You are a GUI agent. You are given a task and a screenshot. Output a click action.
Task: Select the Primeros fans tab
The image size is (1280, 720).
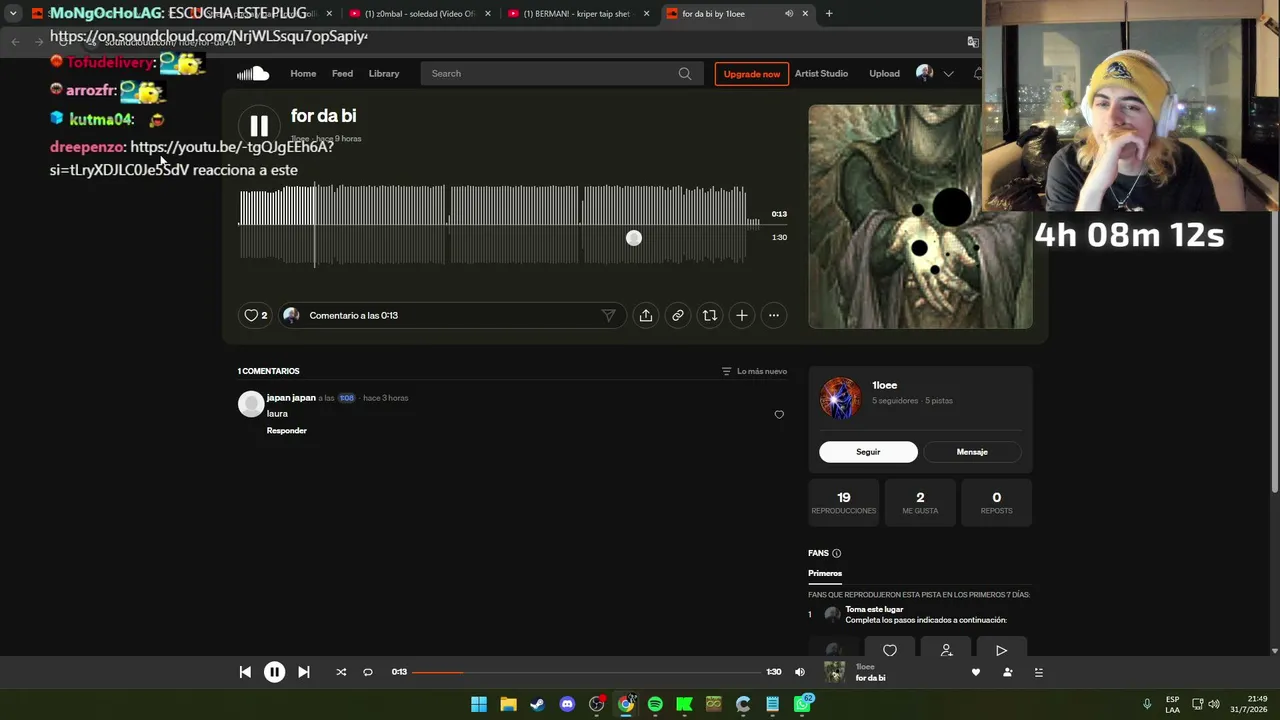pyautogui.click(x=825, y=574)
